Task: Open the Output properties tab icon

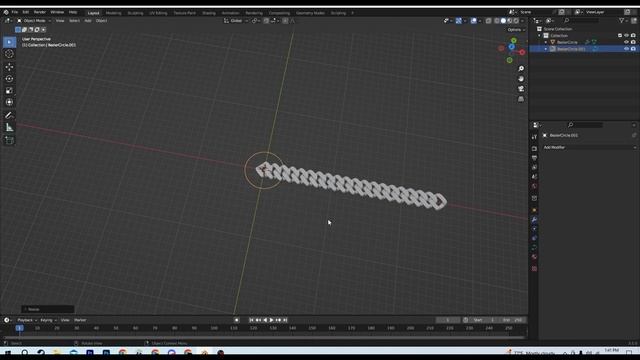Action: 534,158
